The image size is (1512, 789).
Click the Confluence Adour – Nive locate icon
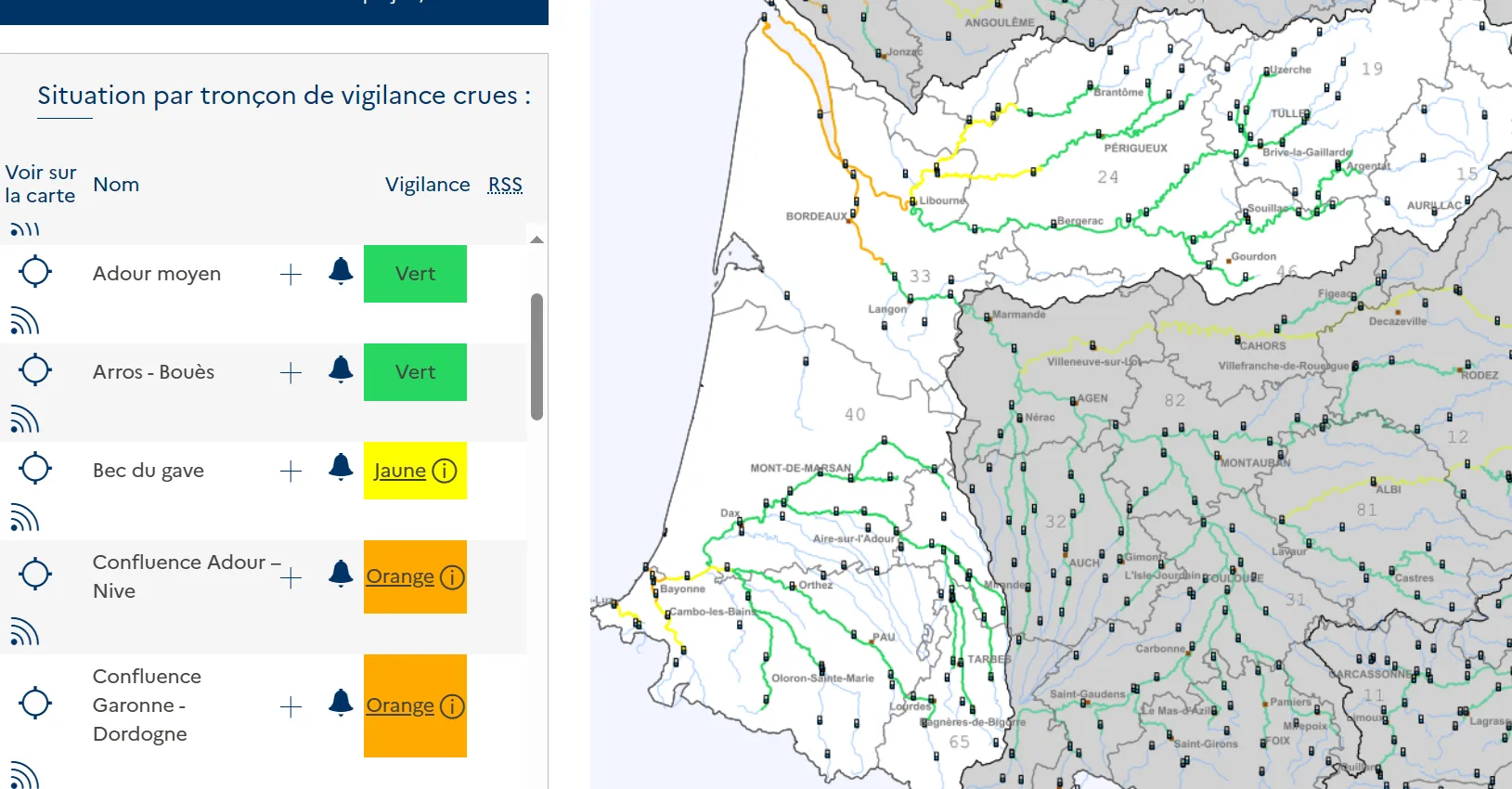35,575
